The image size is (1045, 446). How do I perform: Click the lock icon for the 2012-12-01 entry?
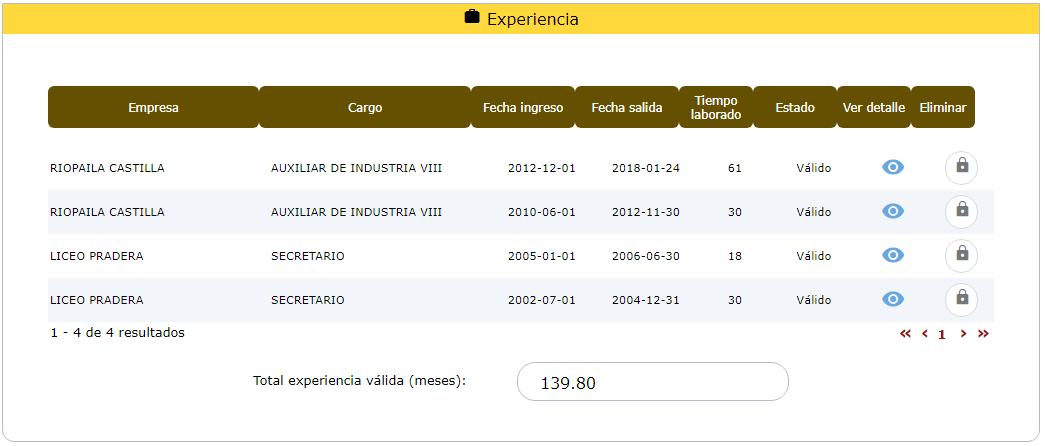click(x=961, y=167)
